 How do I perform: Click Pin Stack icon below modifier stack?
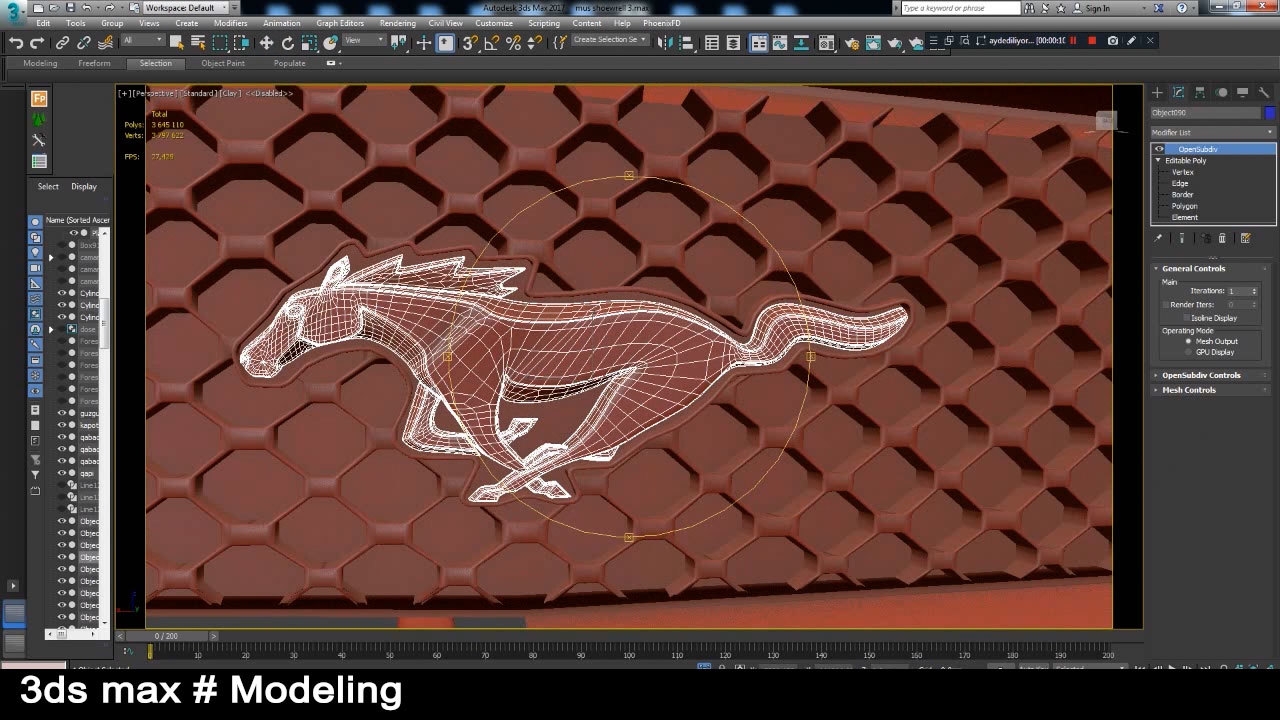click(1158, 238)
